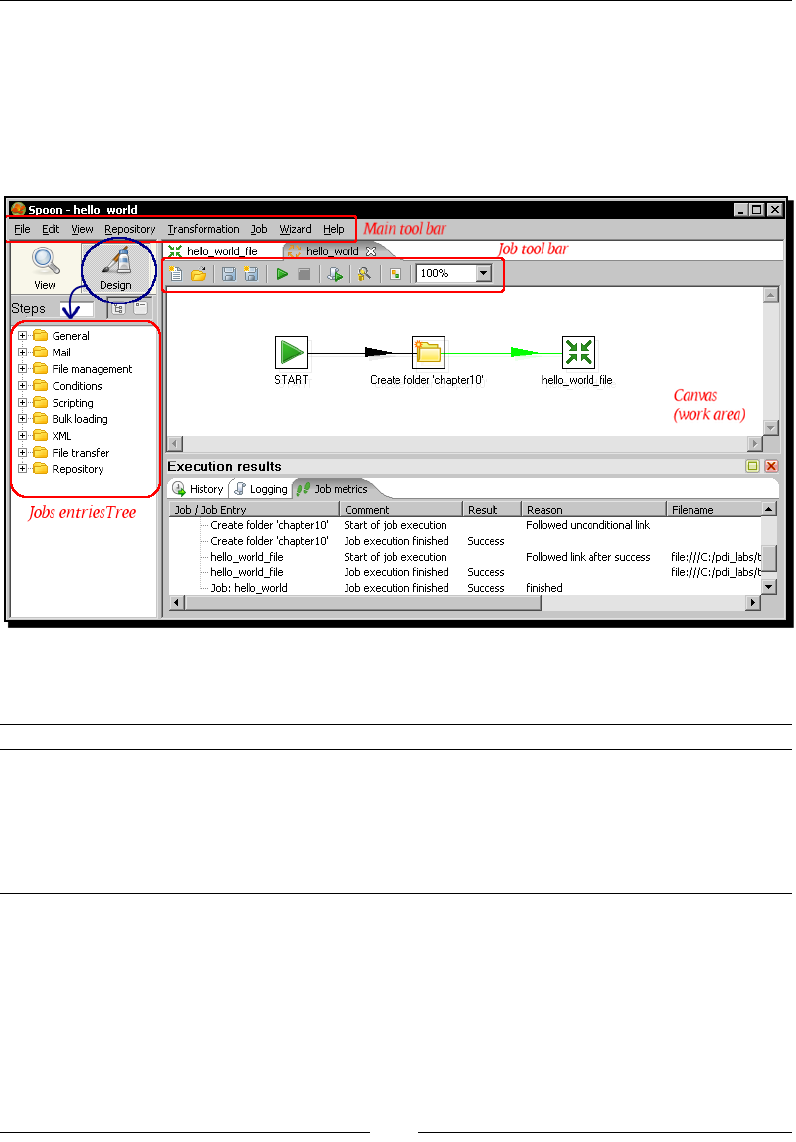Select the hello_world_file entry on canvas
This screenshot has width=796, height=1142.
pyautogui.click(x=578, y=352)
